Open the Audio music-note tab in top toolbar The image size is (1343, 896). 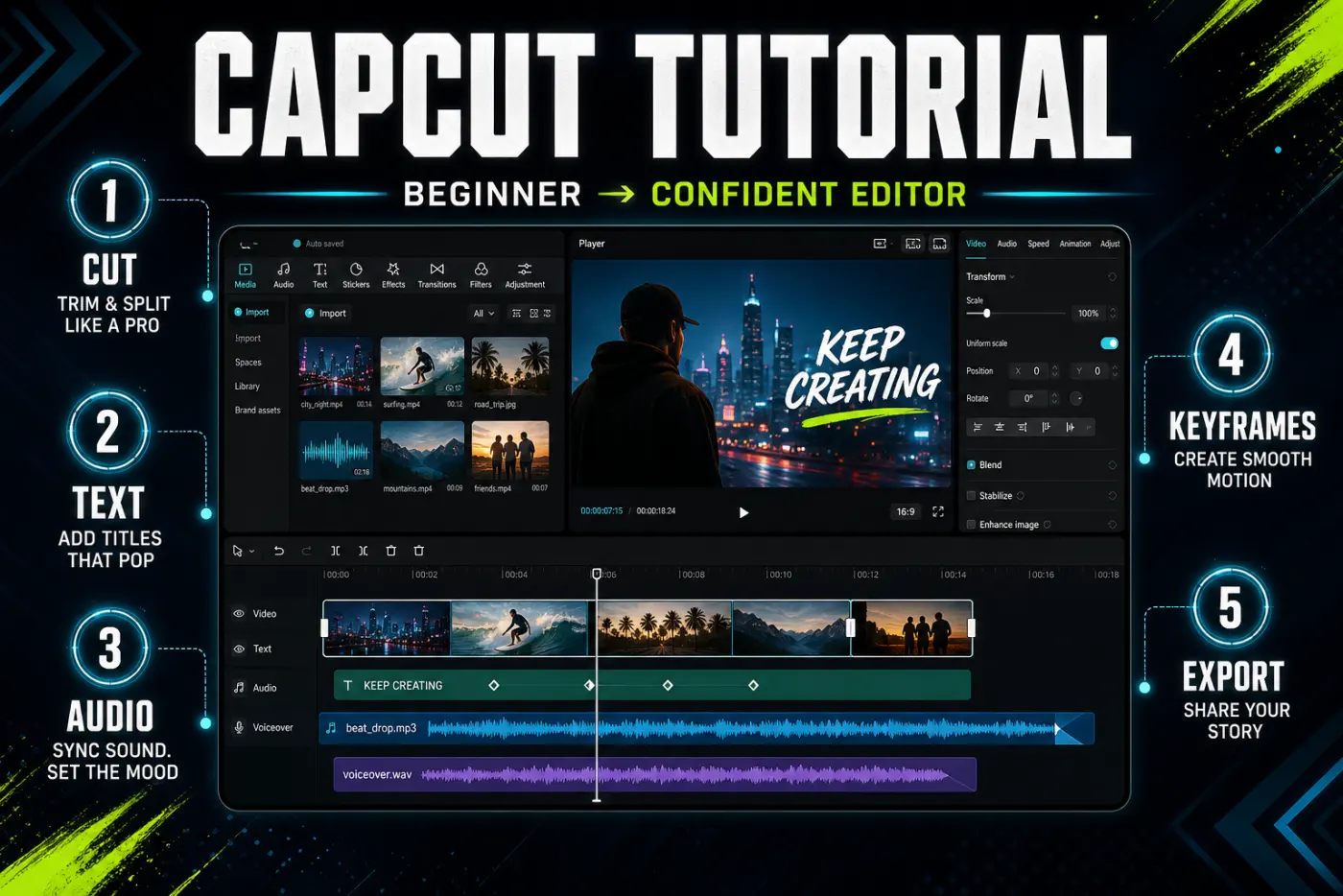tap(283, 275)
